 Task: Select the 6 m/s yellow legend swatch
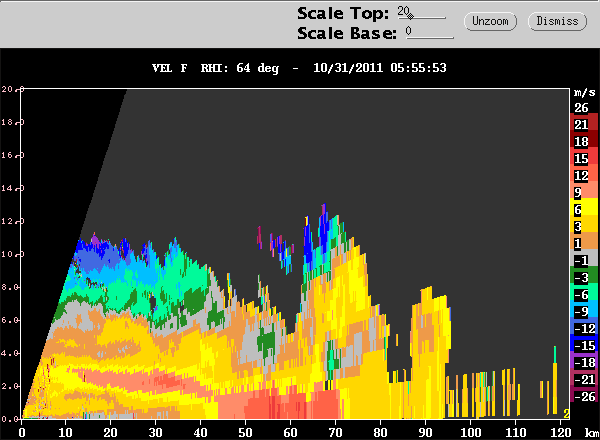(x=584, y=209)
